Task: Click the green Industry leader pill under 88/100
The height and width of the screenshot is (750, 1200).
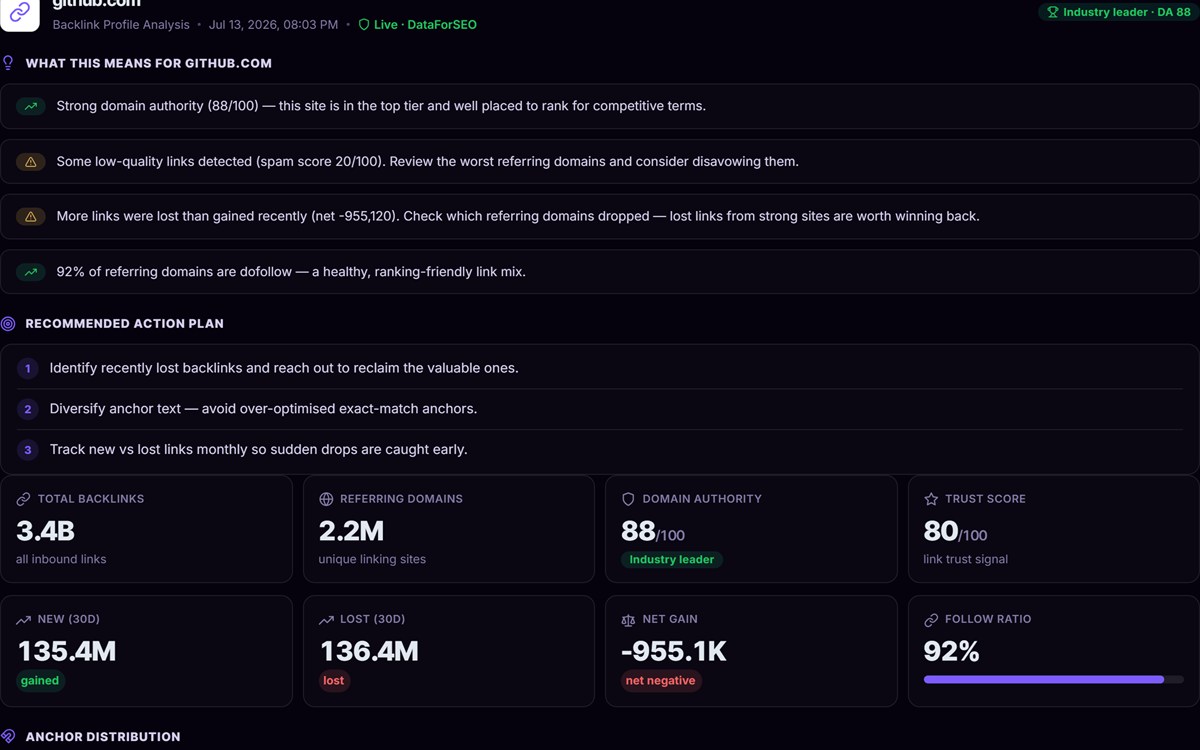Action: pyautogui.click(x=672, y=560)
